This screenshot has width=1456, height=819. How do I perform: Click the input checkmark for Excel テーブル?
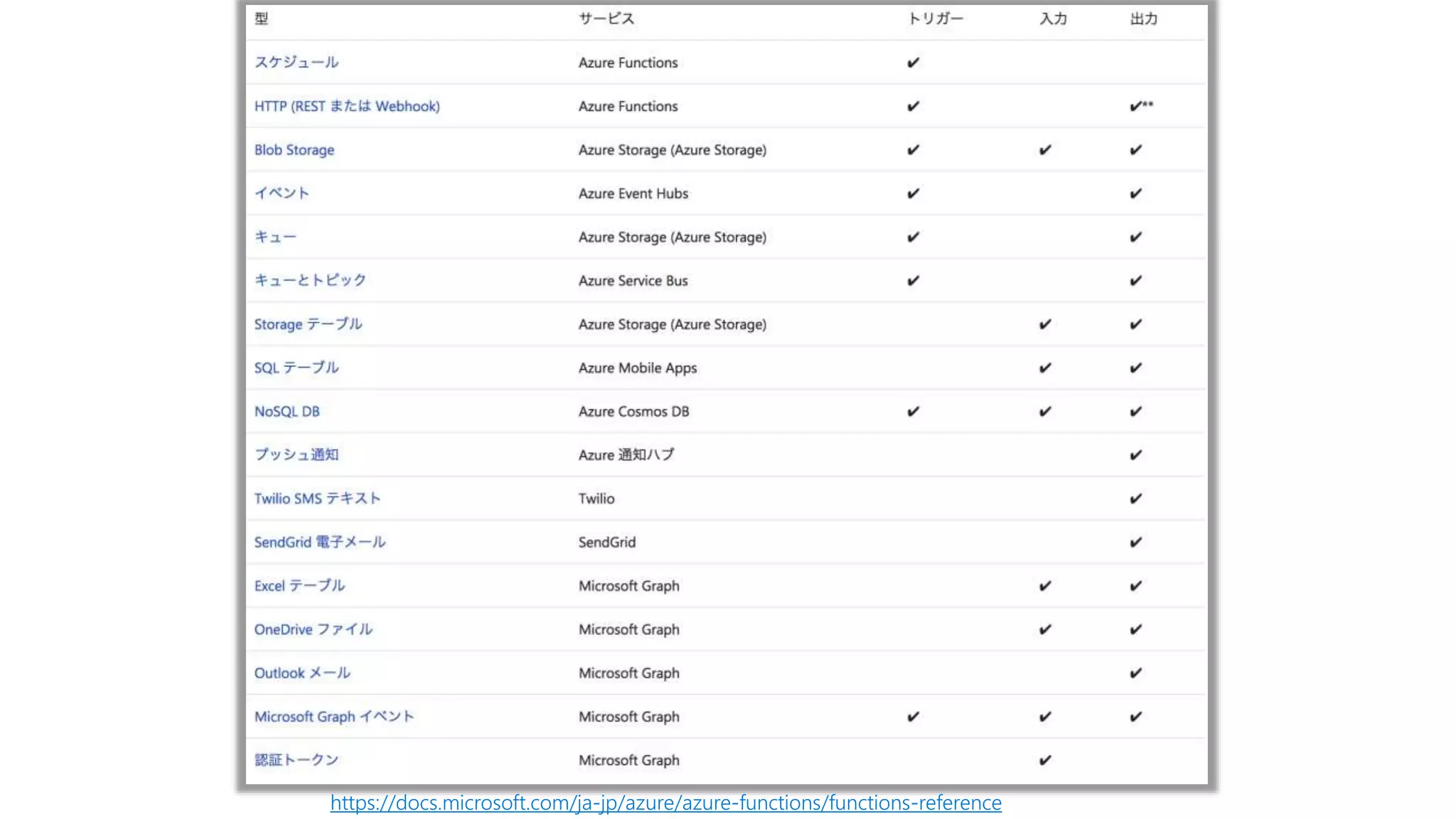click(x=1045, y=586)
